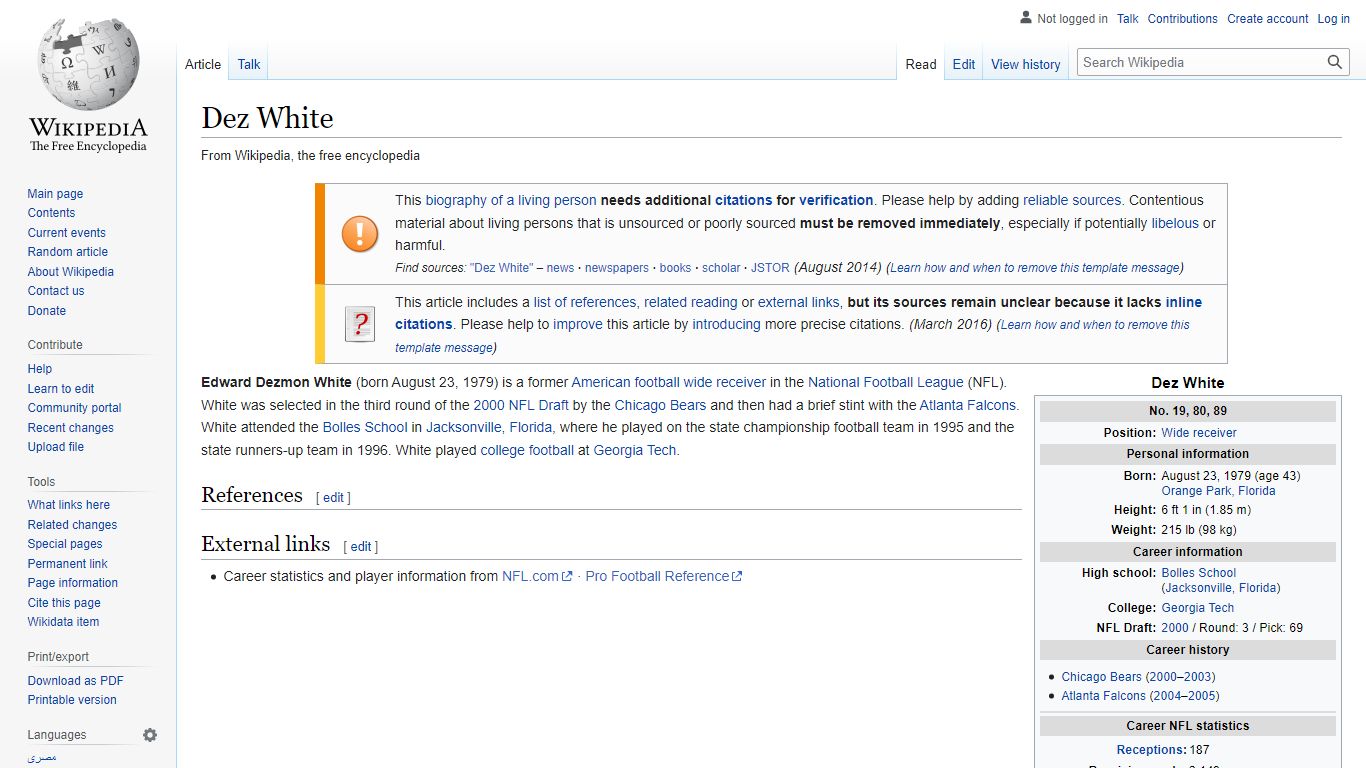Edit the References section
This screenshot has height=768, width=1366.
333,498
